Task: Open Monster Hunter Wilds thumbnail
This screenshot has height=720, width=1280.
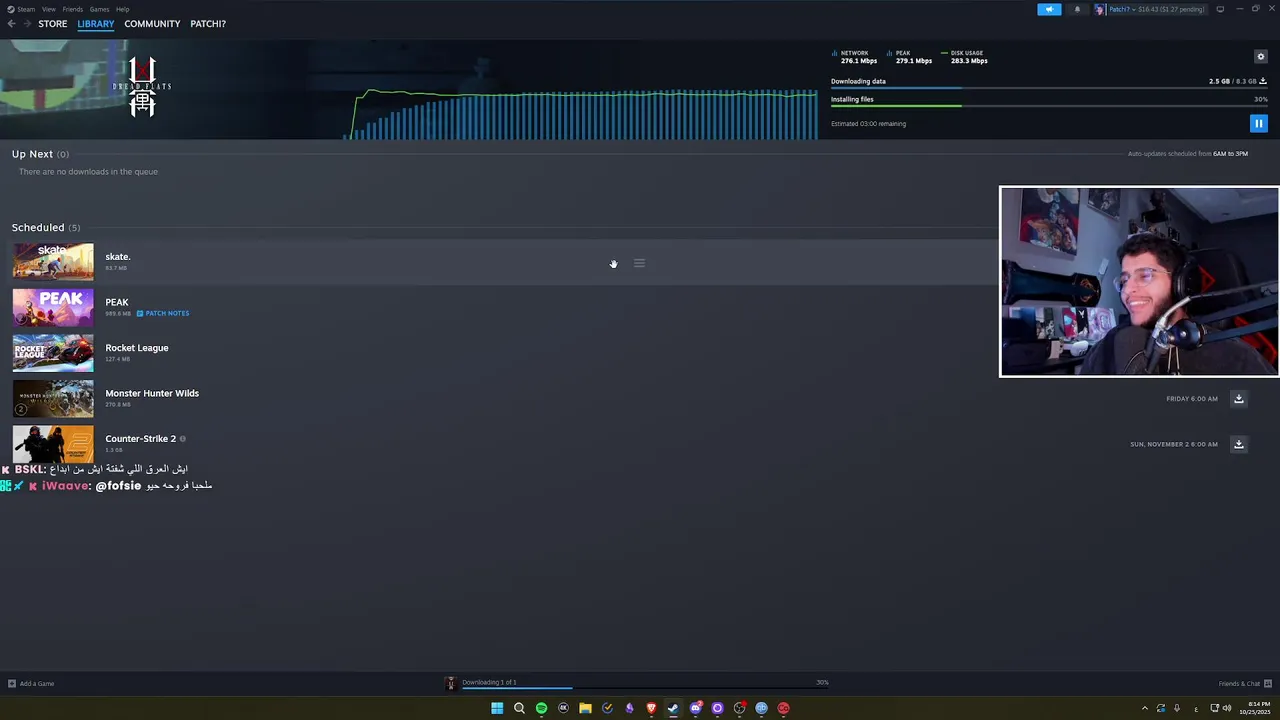Action: click(x=53, y=399)
